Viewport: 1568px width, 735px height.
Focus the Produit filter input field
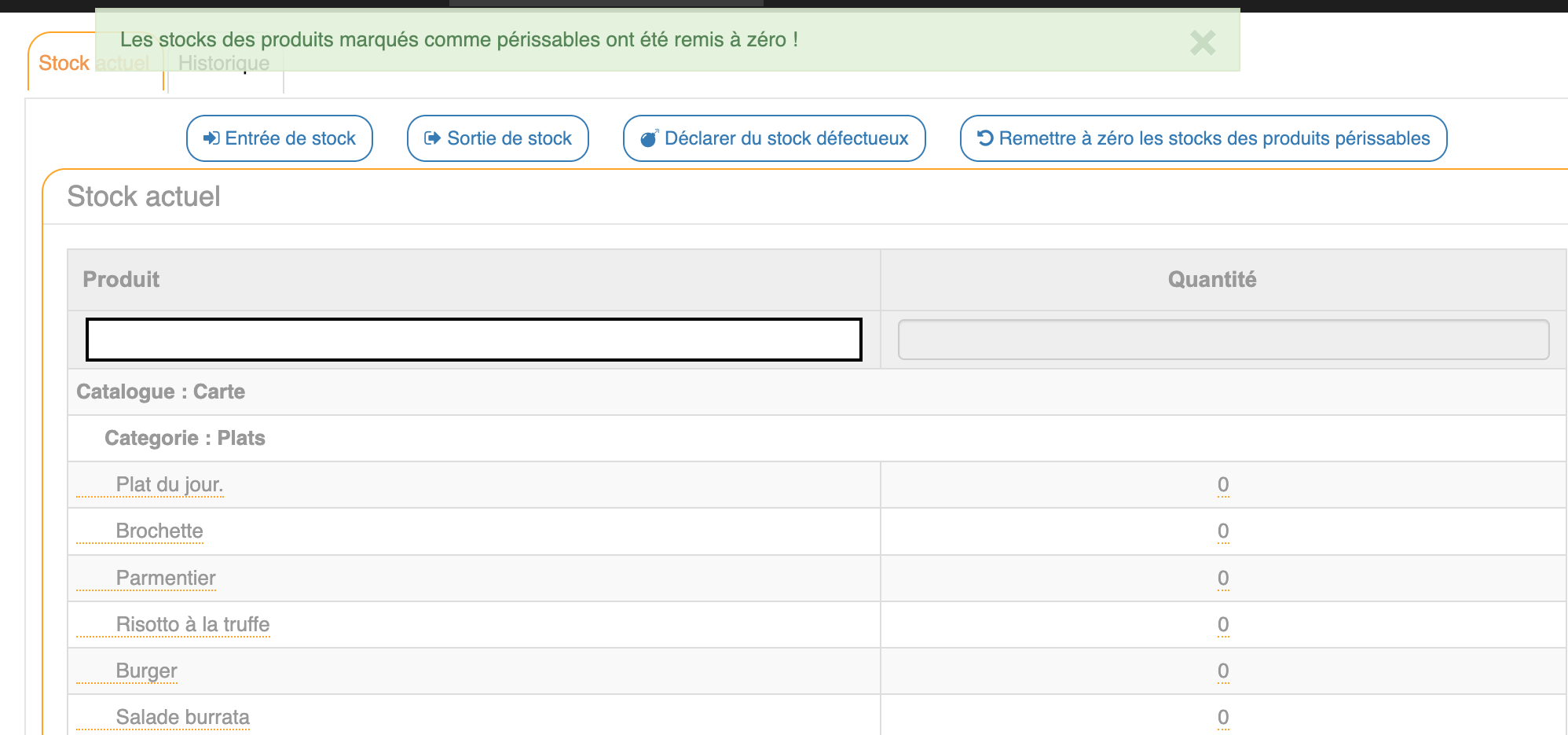(474, 340)
